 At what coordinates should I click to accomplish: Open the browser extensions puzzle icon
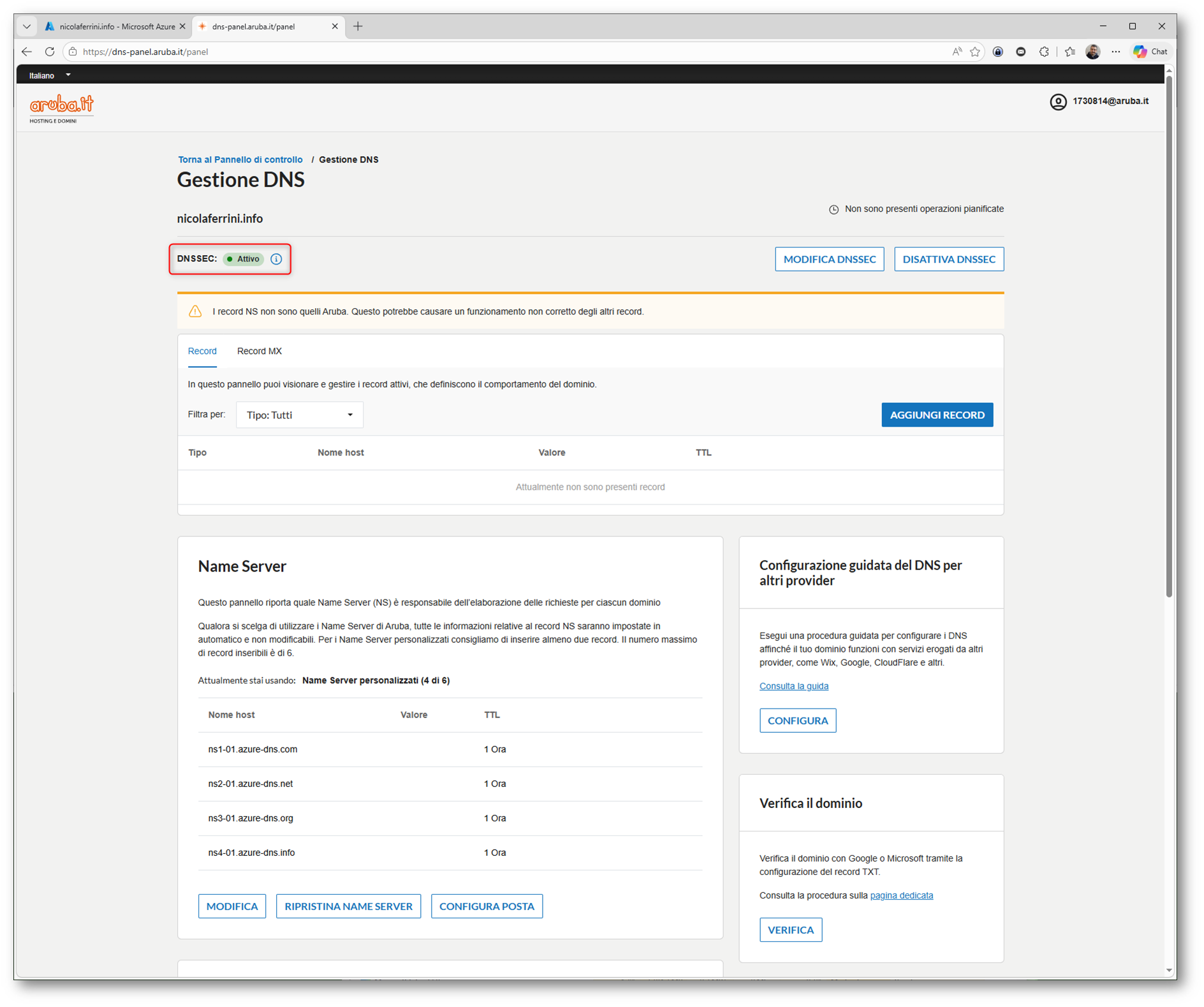click(x=1044, y=52)
